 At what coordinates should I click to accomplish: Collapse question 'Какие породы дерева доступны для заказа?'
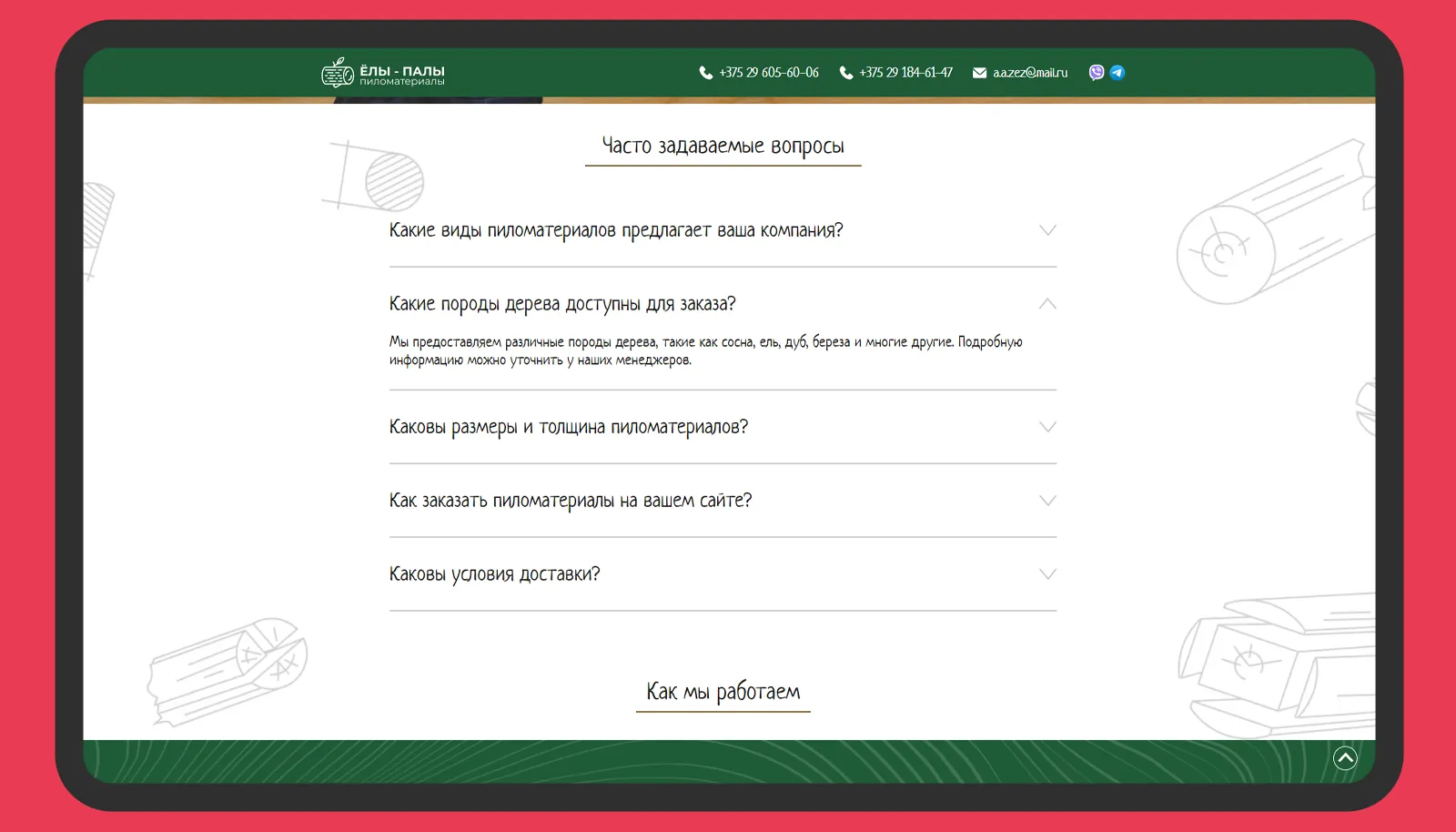[562, 304]
